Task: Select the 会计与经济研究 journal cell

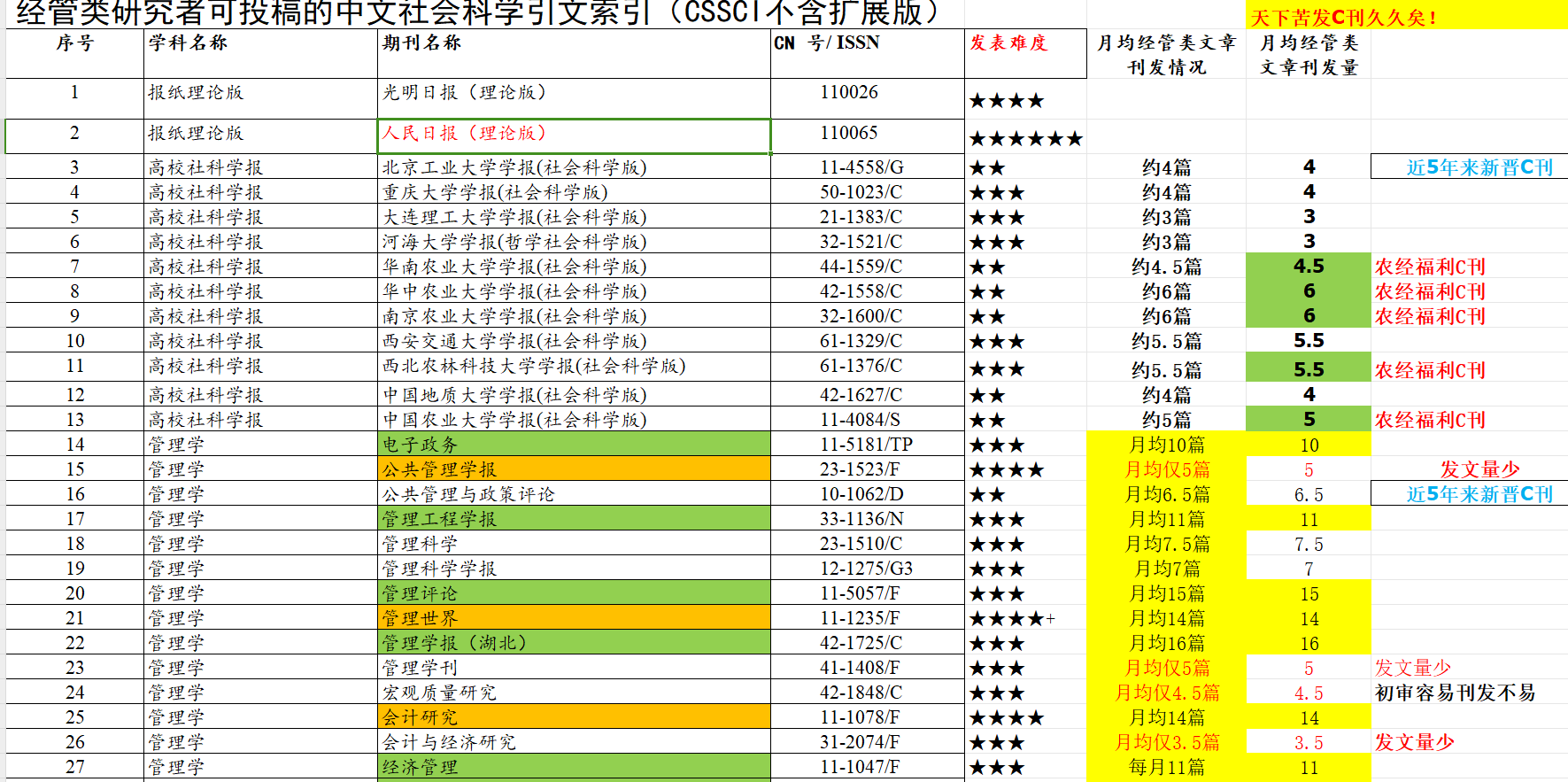Action: pyautogui.click(x=574, y=741)
